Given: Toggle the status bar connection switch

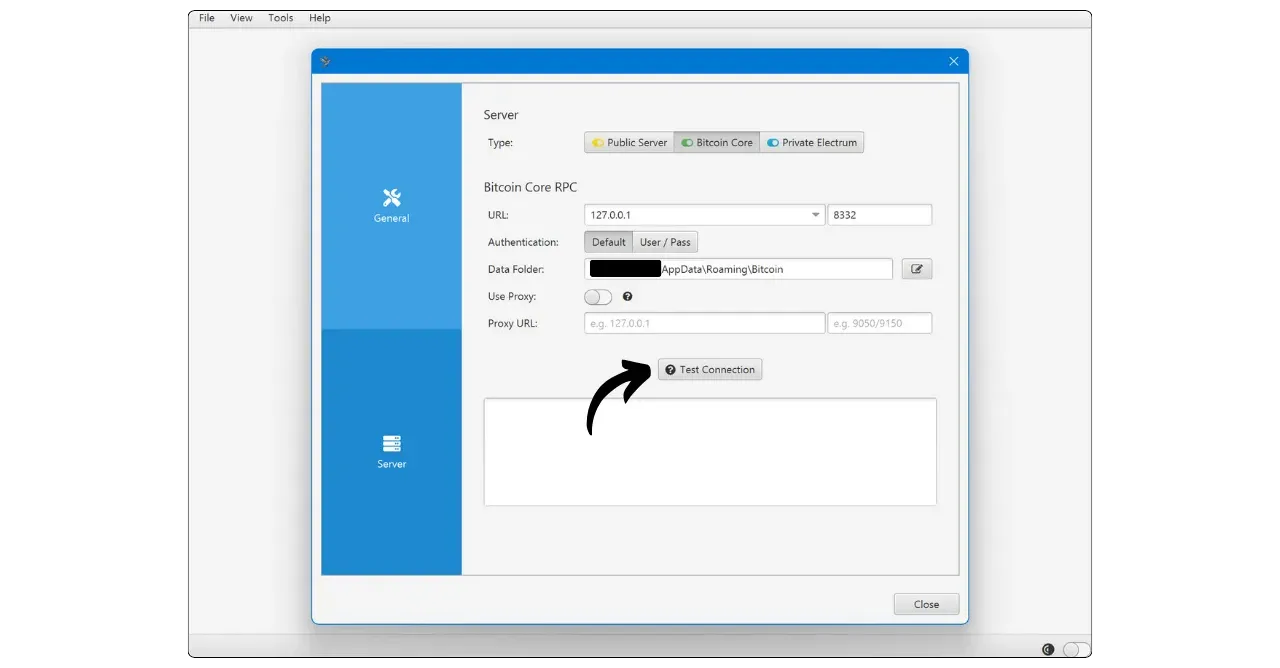Looking at the screenshot, I should pos(1075,649).
